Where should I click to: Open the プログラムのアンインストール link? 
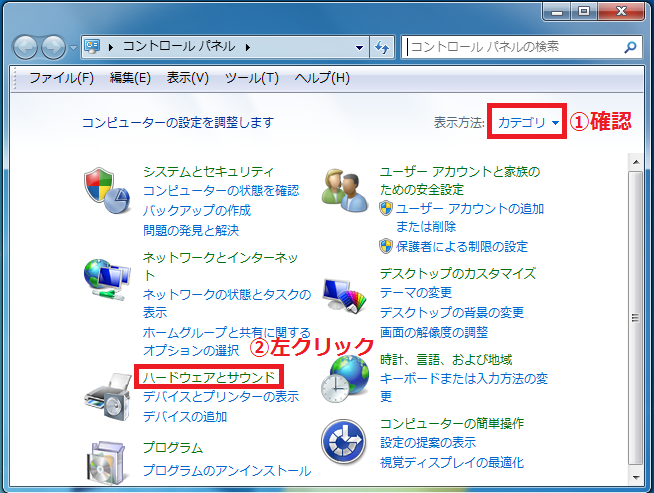pyautogui.click(x=226, y=470)
